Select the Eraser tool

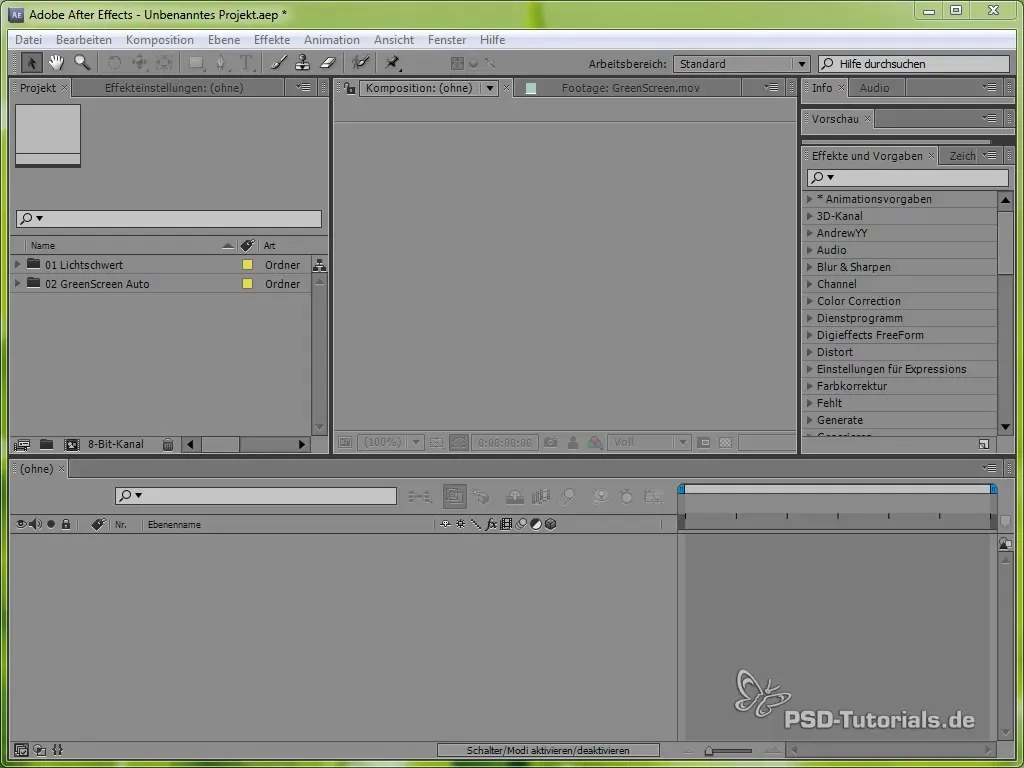coord(327,63)
